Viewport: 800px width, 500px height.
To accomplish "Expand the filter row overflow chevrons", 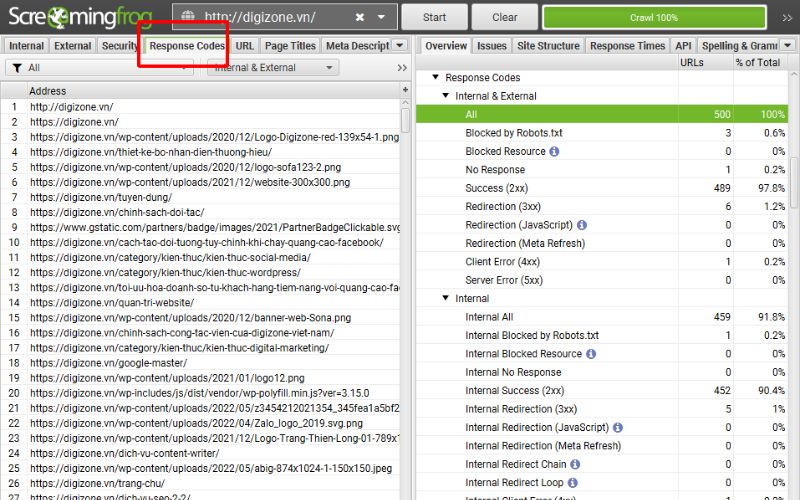I will point(402,68).
